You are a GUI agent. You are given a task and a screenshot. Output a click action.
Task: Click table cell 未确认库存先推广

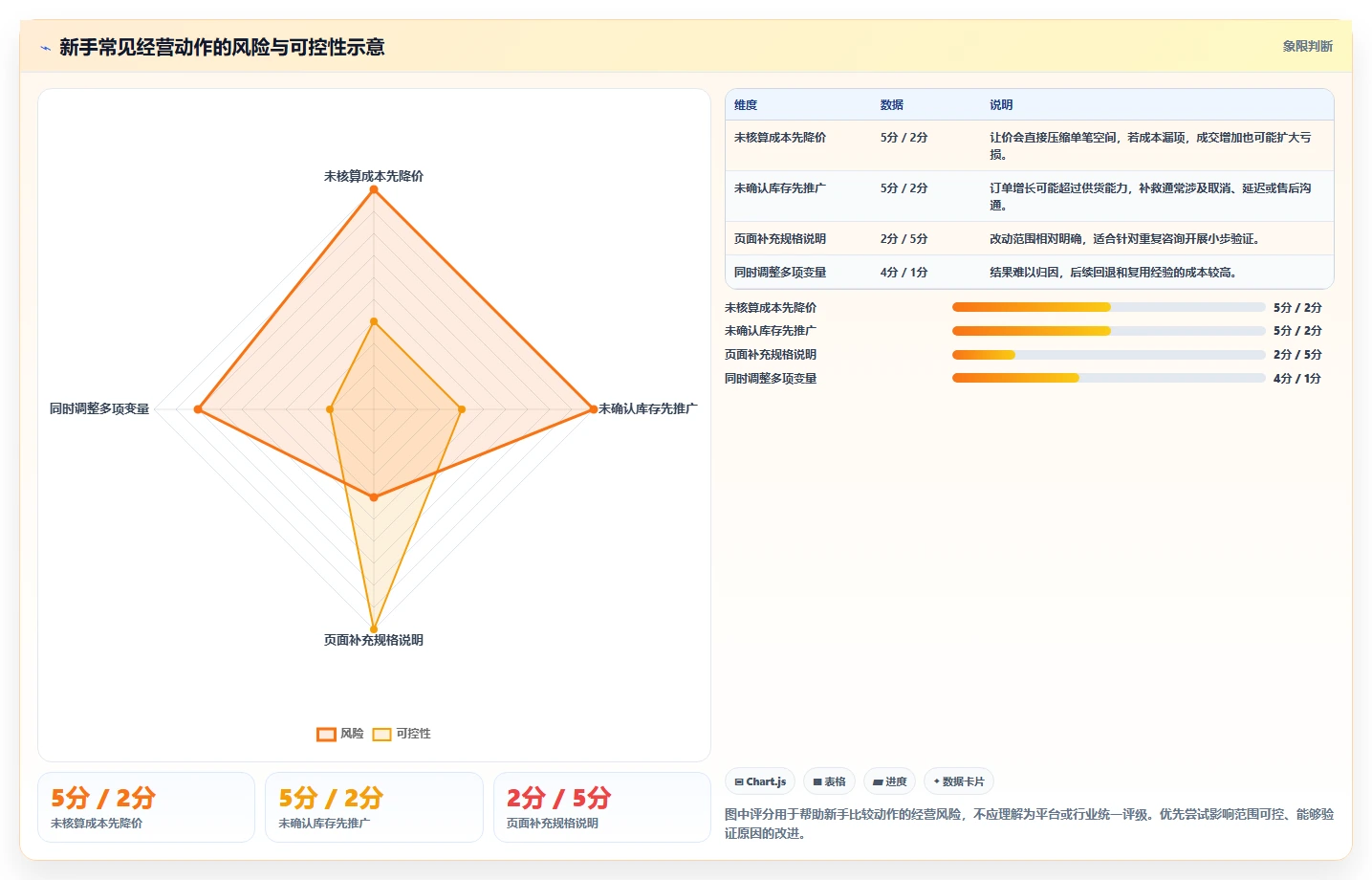coord(780,188)
